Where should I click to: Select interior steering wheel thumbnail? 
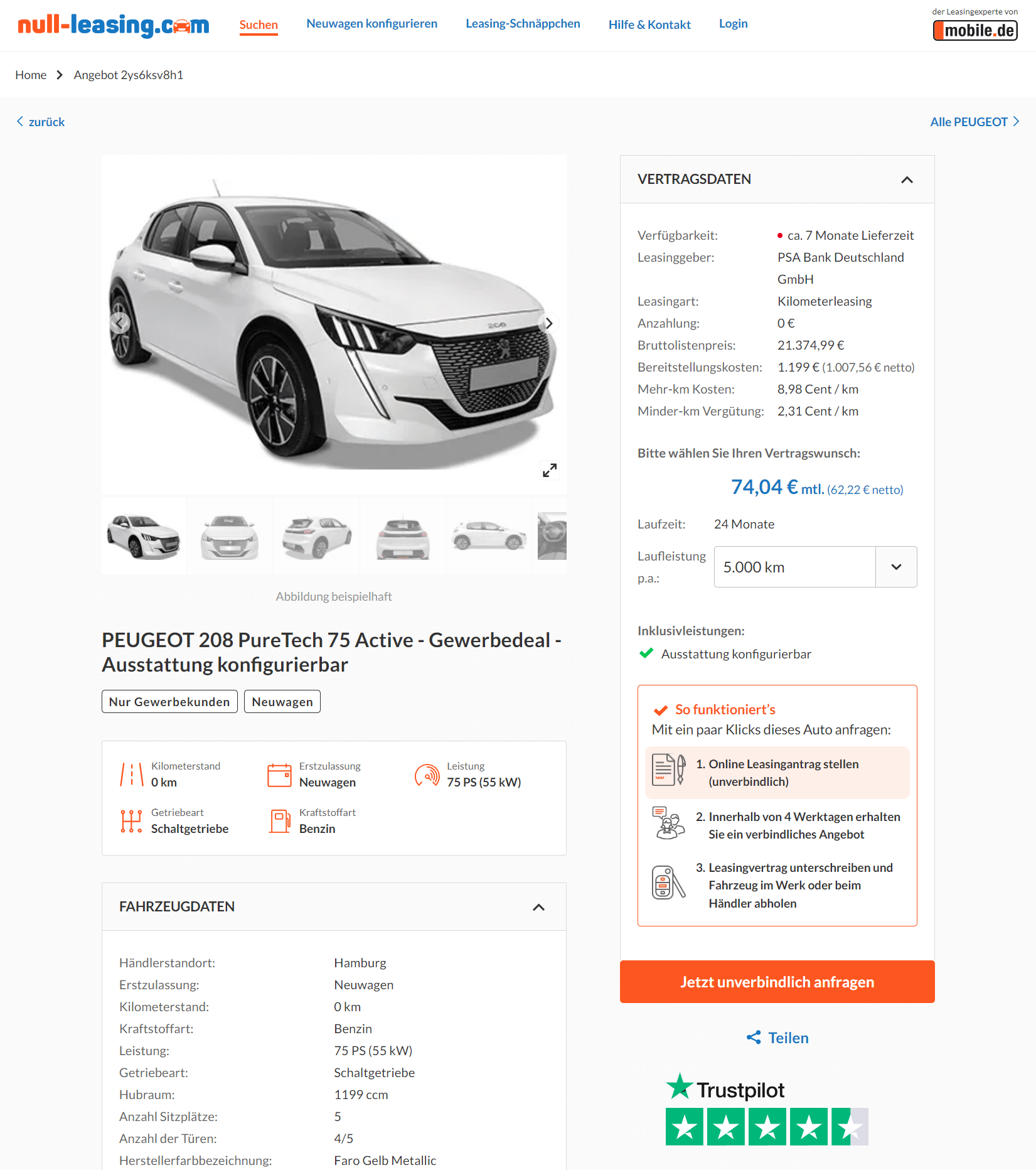coord(552,537)
